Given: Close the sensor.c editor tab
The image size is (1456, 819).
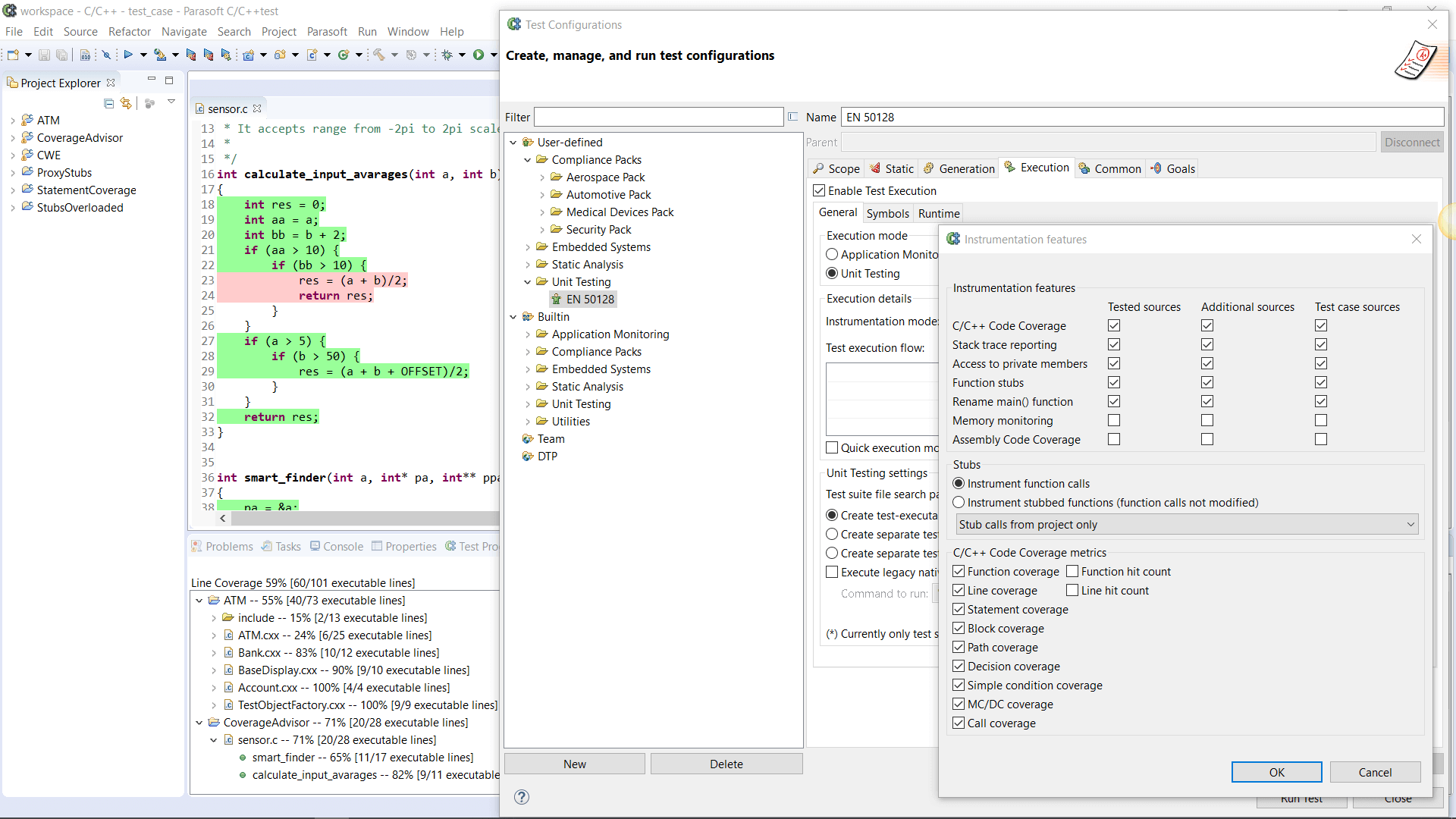Looking at the screenshot, I should 257,108.
